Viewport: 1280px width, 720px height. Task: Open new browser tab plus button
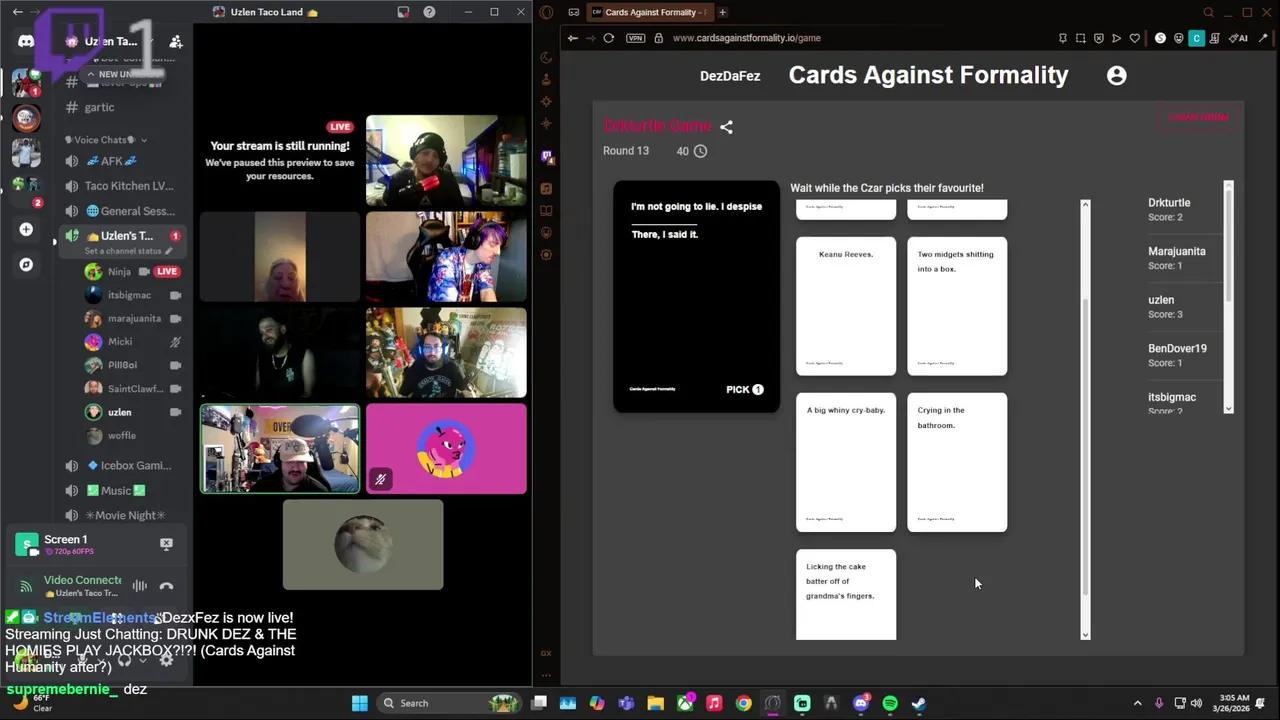[x=722, y=12]
